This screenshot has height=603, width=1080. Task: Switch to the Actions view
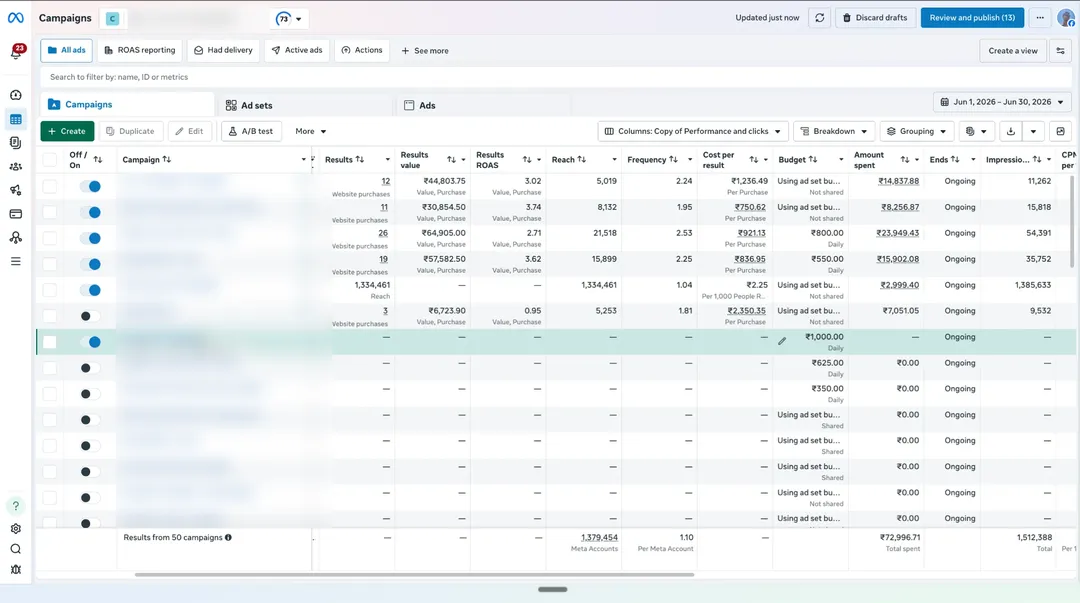pyautogui.click(x=362, y=50)
